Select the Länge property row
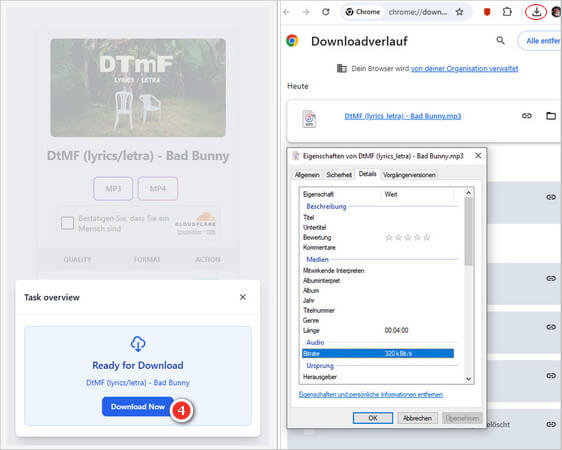562x450 pixels. tap(378, 330)
